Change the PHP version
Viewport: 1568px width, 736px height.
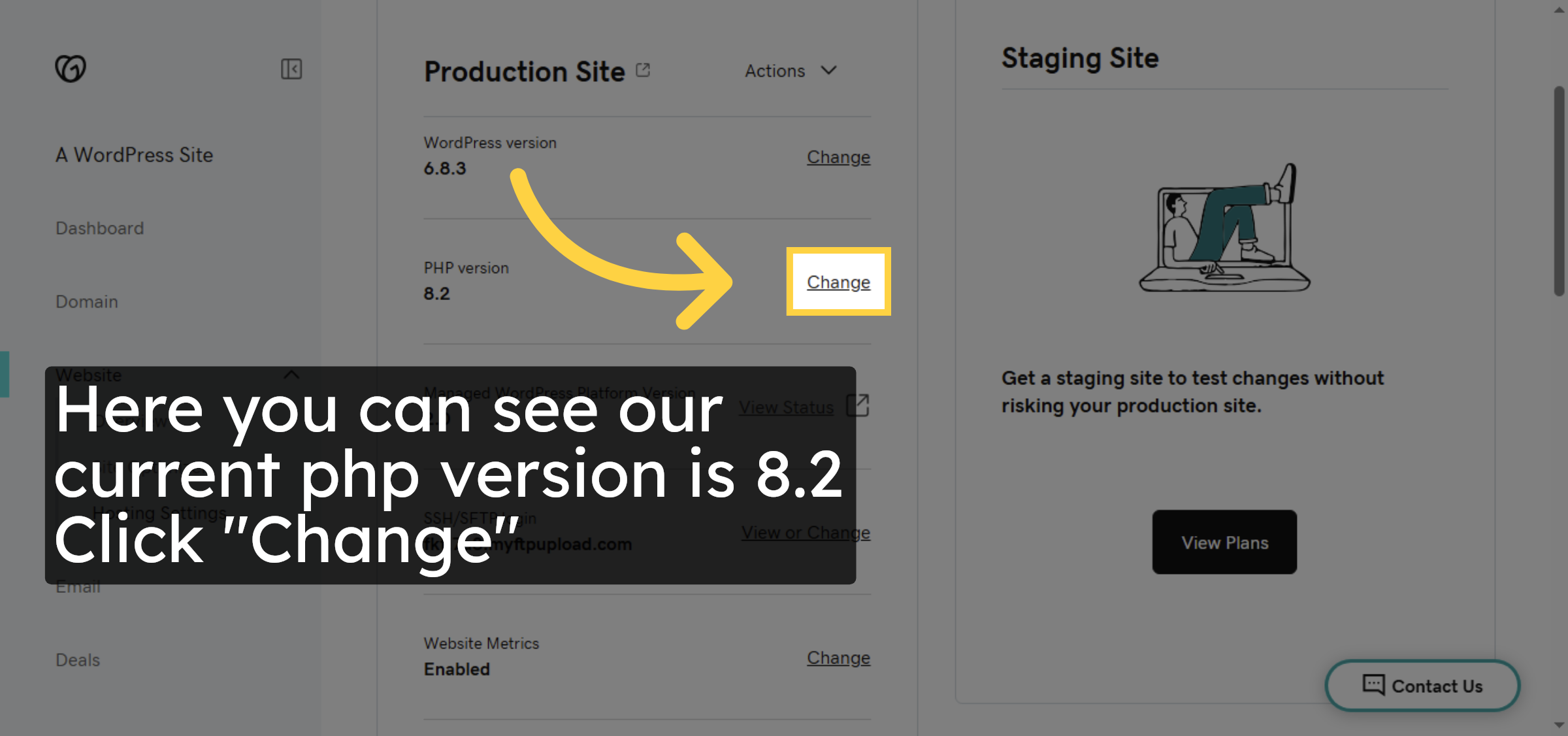(x=838, y=282)
